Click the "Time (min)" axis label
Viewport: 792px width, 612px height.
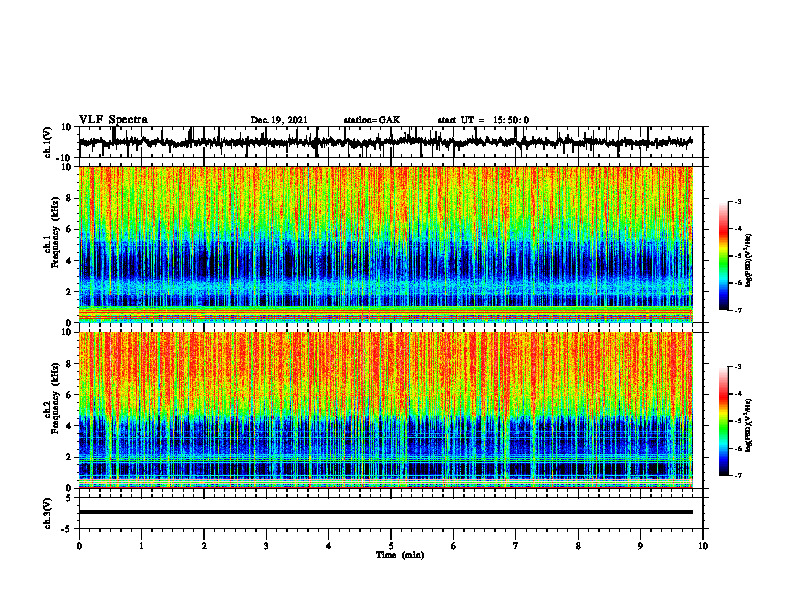tap(400, 555)
